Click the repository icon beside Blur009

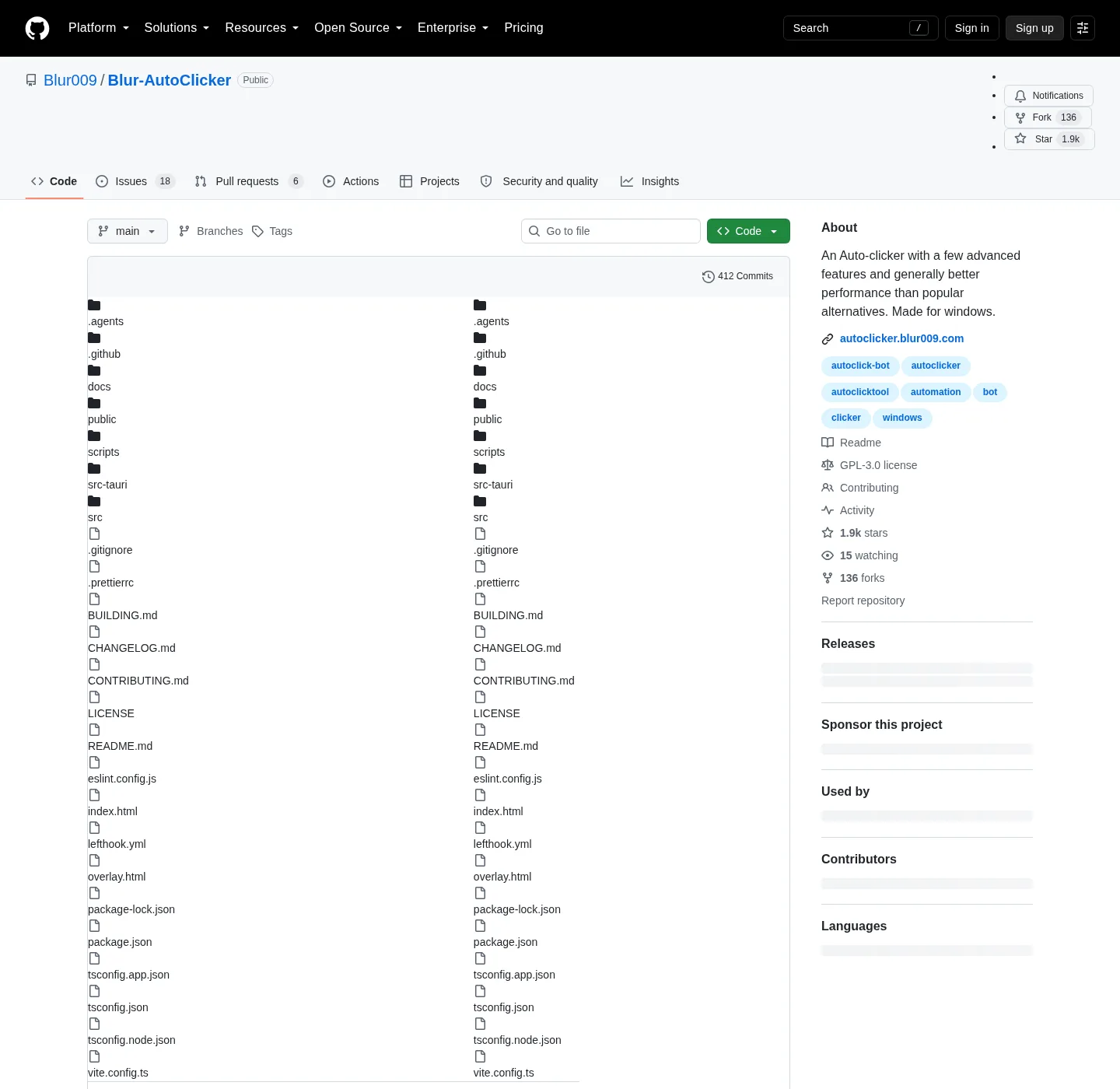[x=31, y=80]
